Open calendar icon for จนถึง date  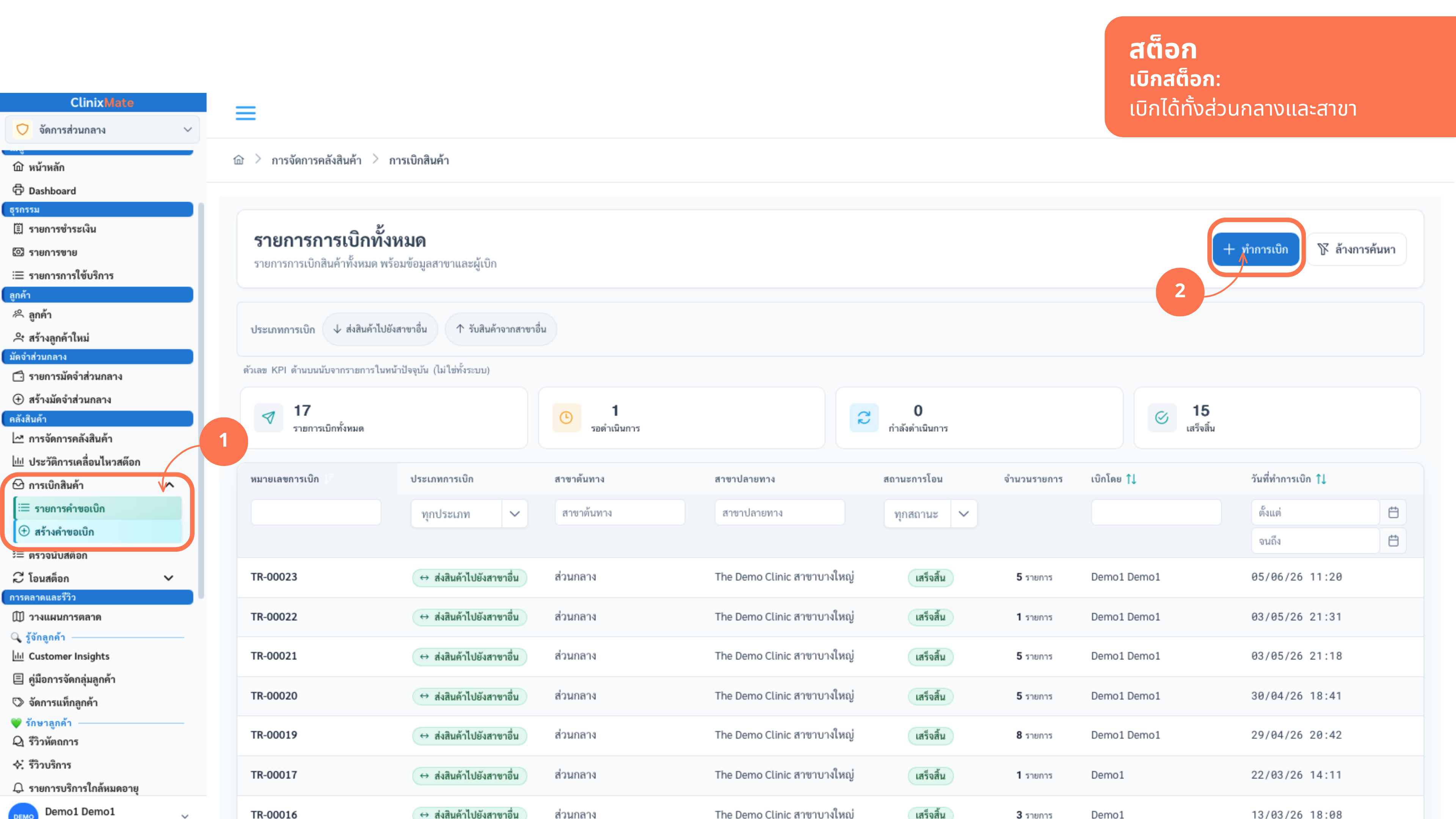[1393, 541]
